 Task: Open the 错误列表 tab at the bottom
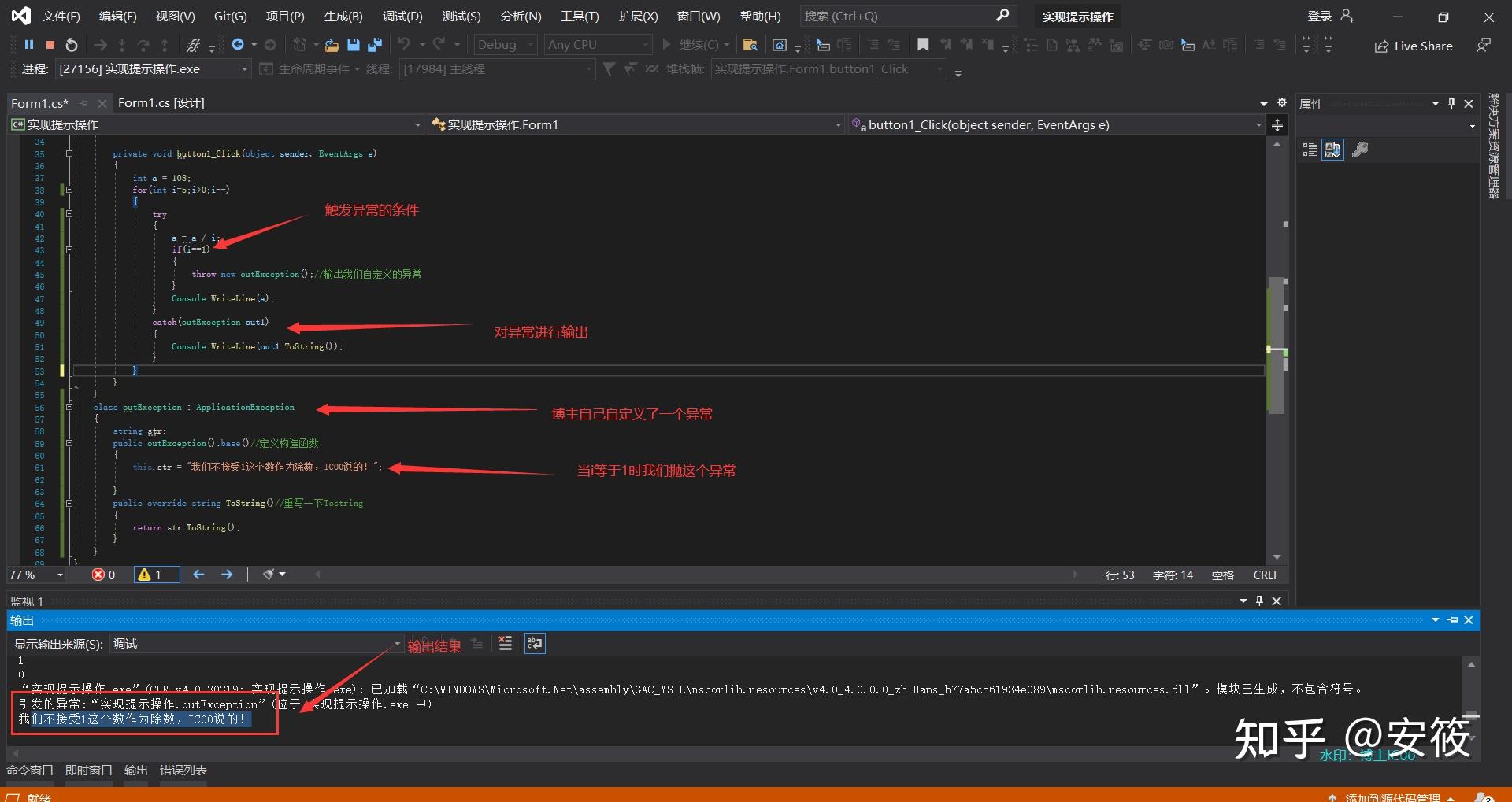183,771
